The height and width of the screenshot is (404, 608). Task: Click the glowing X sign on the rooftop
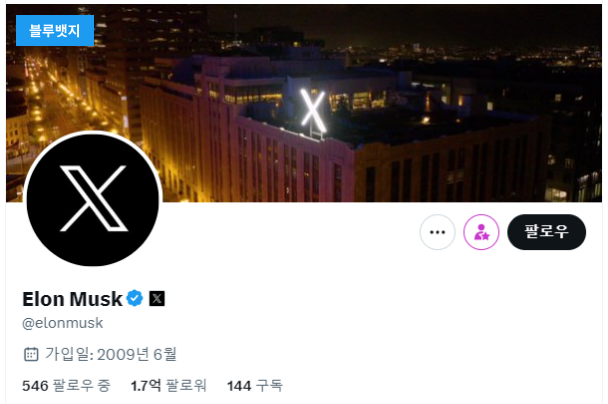pyautogui.click(x=313, y=110)
